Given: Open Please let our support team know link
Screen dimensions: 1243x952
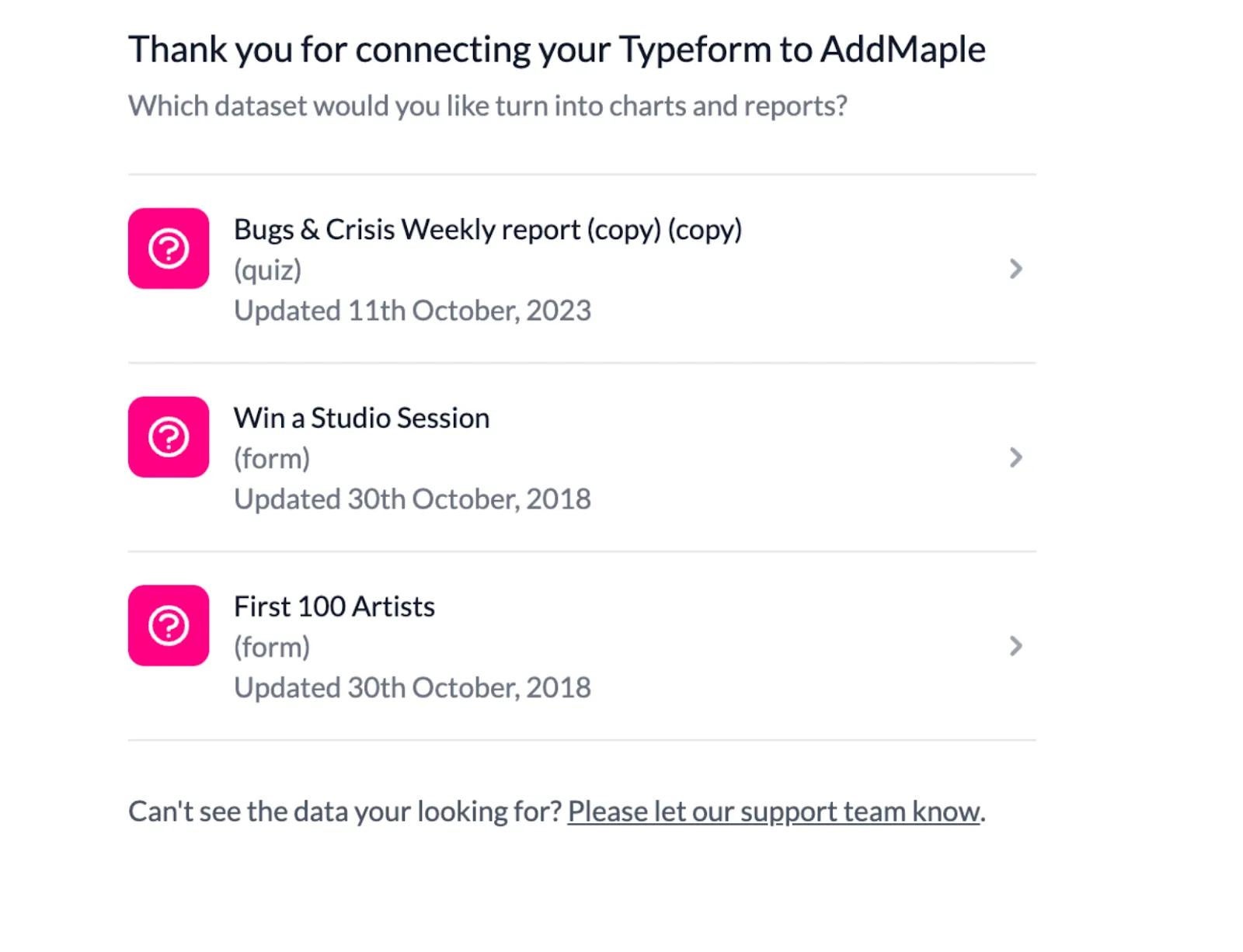Looking at the screenshot, I should 774,811.
